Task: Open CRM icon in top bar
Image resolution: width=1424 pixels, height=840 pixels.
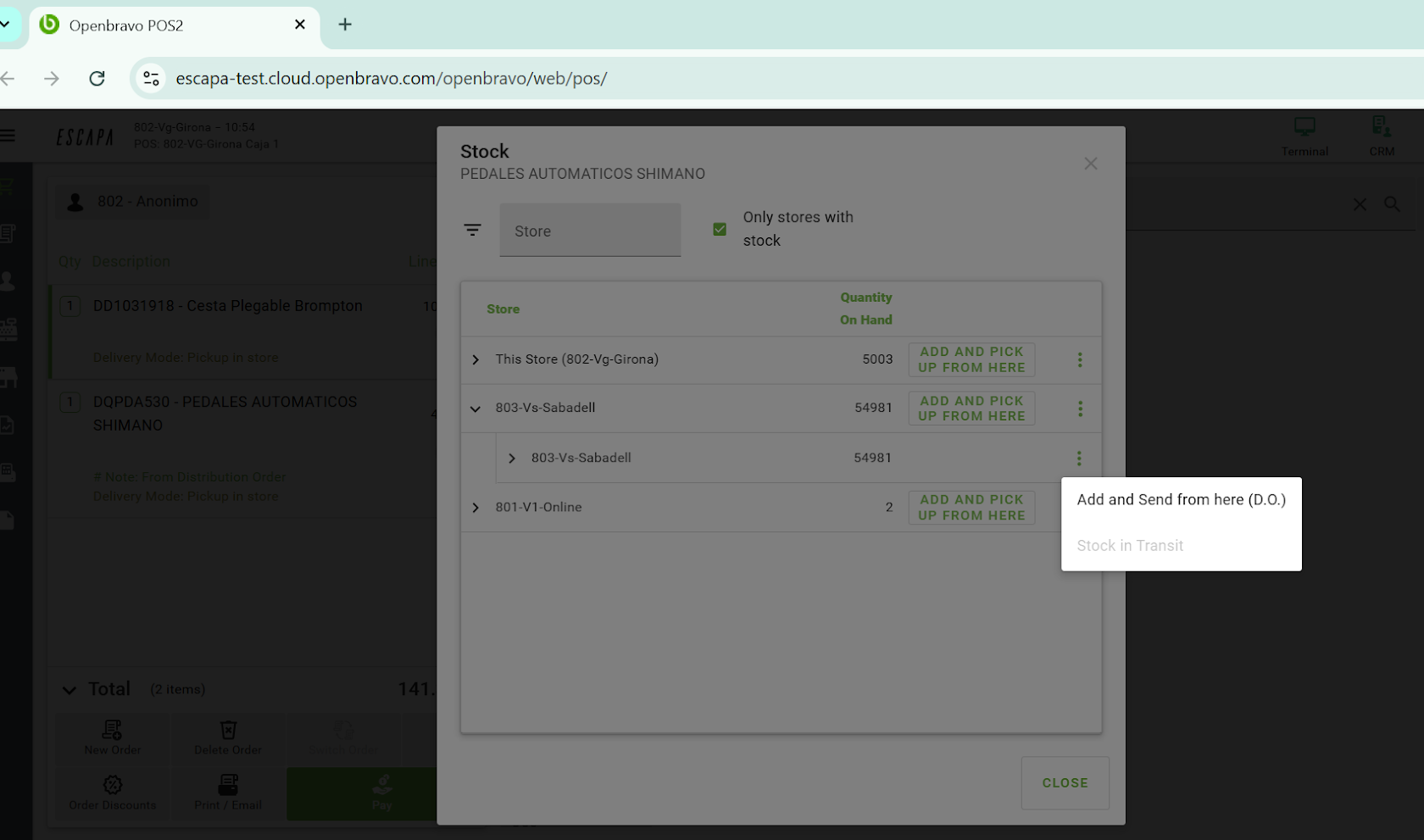Action: 1381,136
